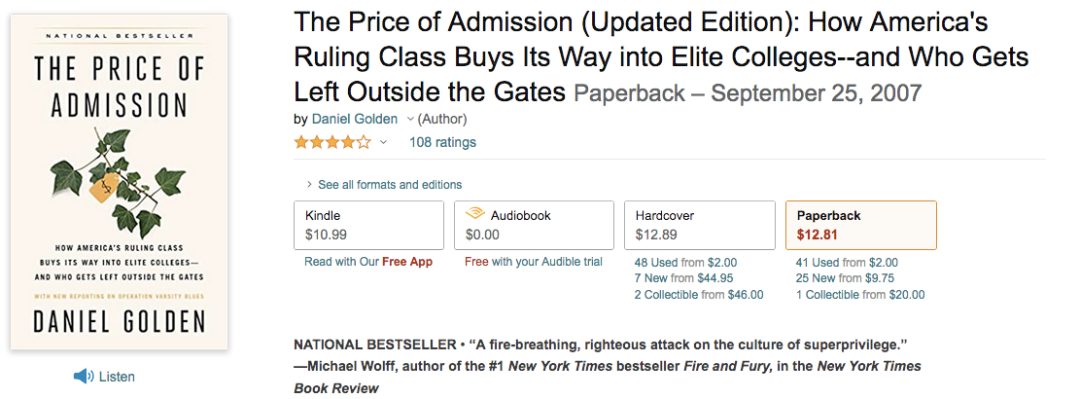1080x399 pixels.
Task: Click Free with your Audible trial link
Action: pyautogui.click(x=534, y=262)
